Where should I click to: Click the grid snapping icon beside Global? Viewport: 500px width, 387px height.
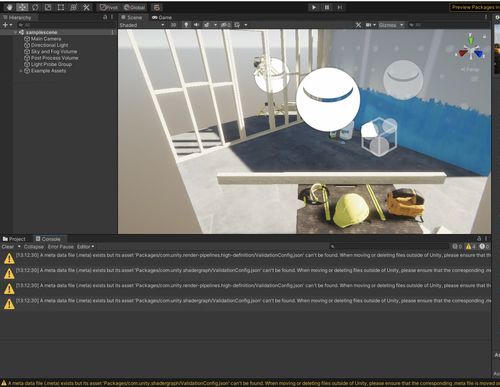click(156, 7)
